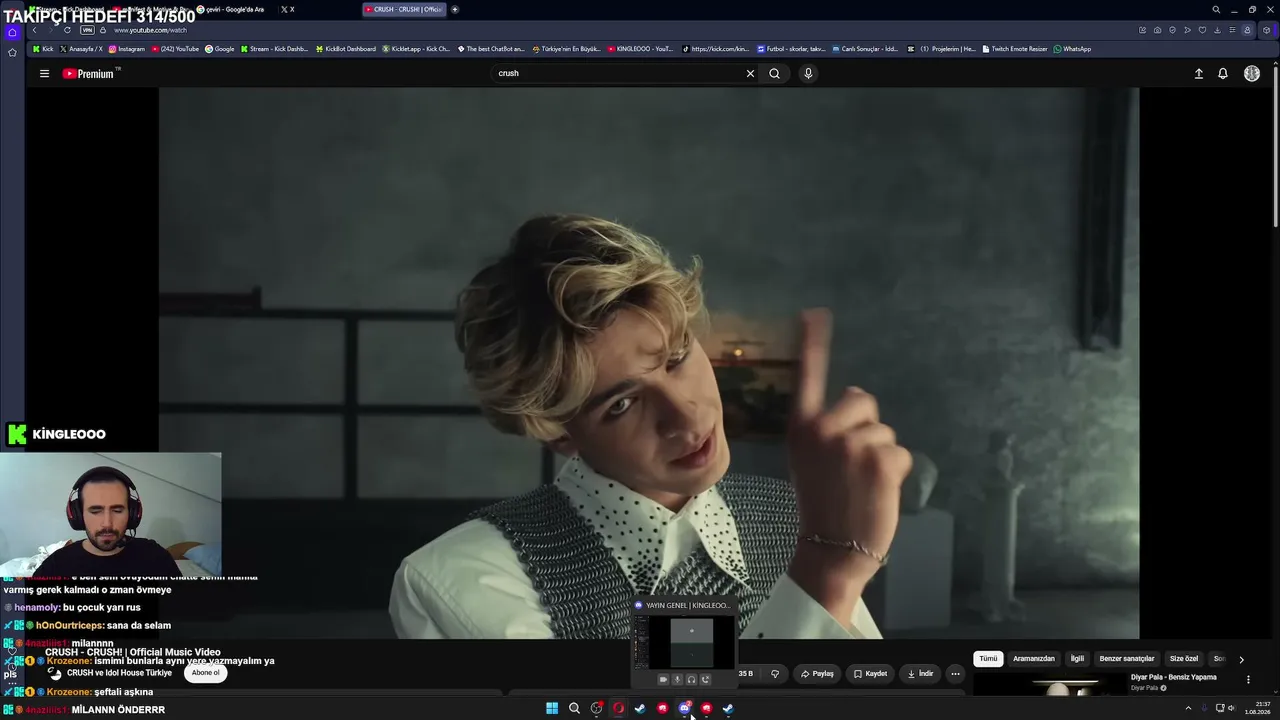Select the Aramanızdan filter chip
The image size is (1280, 720).
(1034, 659)
